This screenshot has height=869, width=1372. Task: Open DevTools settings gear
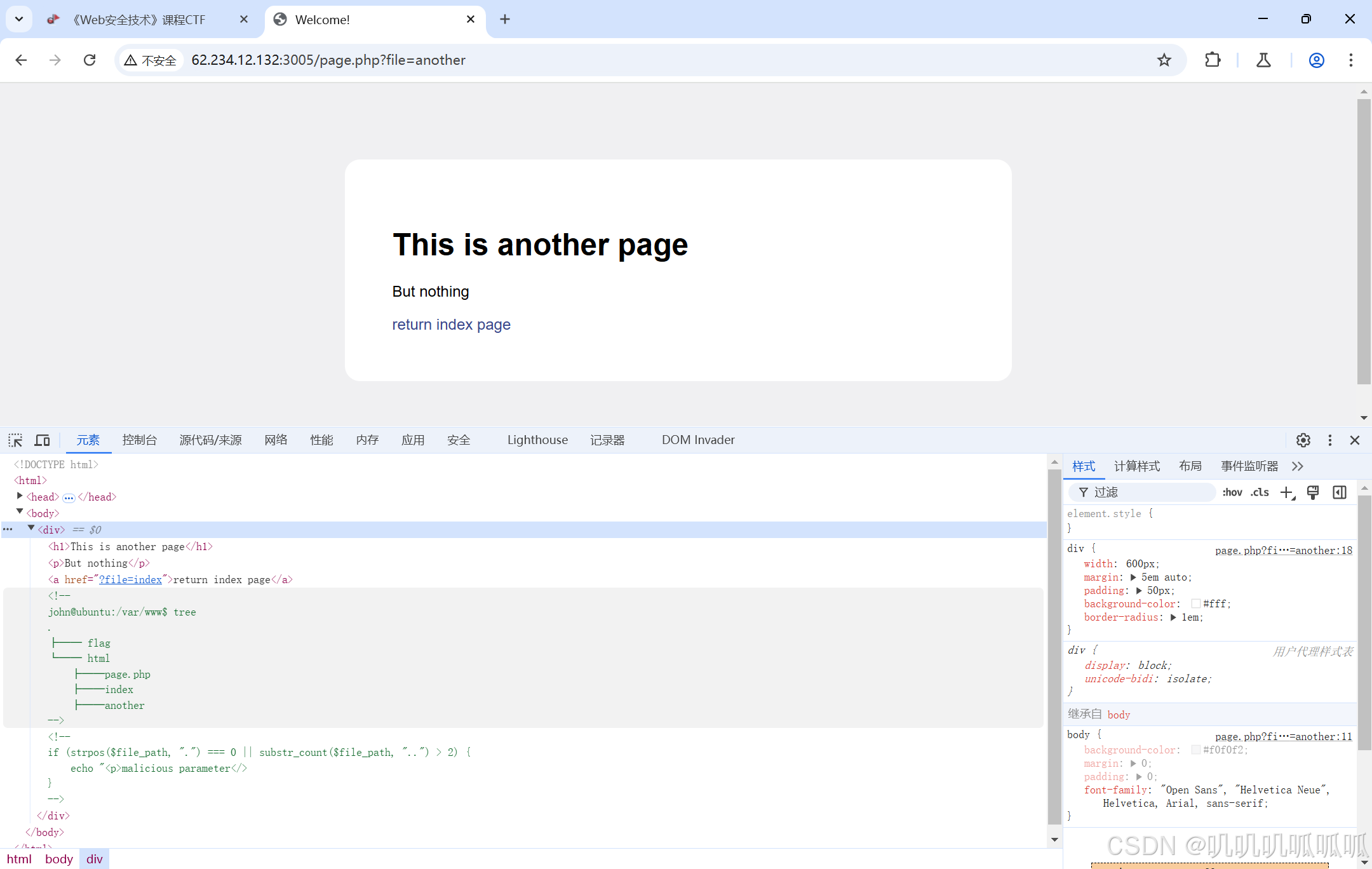(x=1303, y=440)
